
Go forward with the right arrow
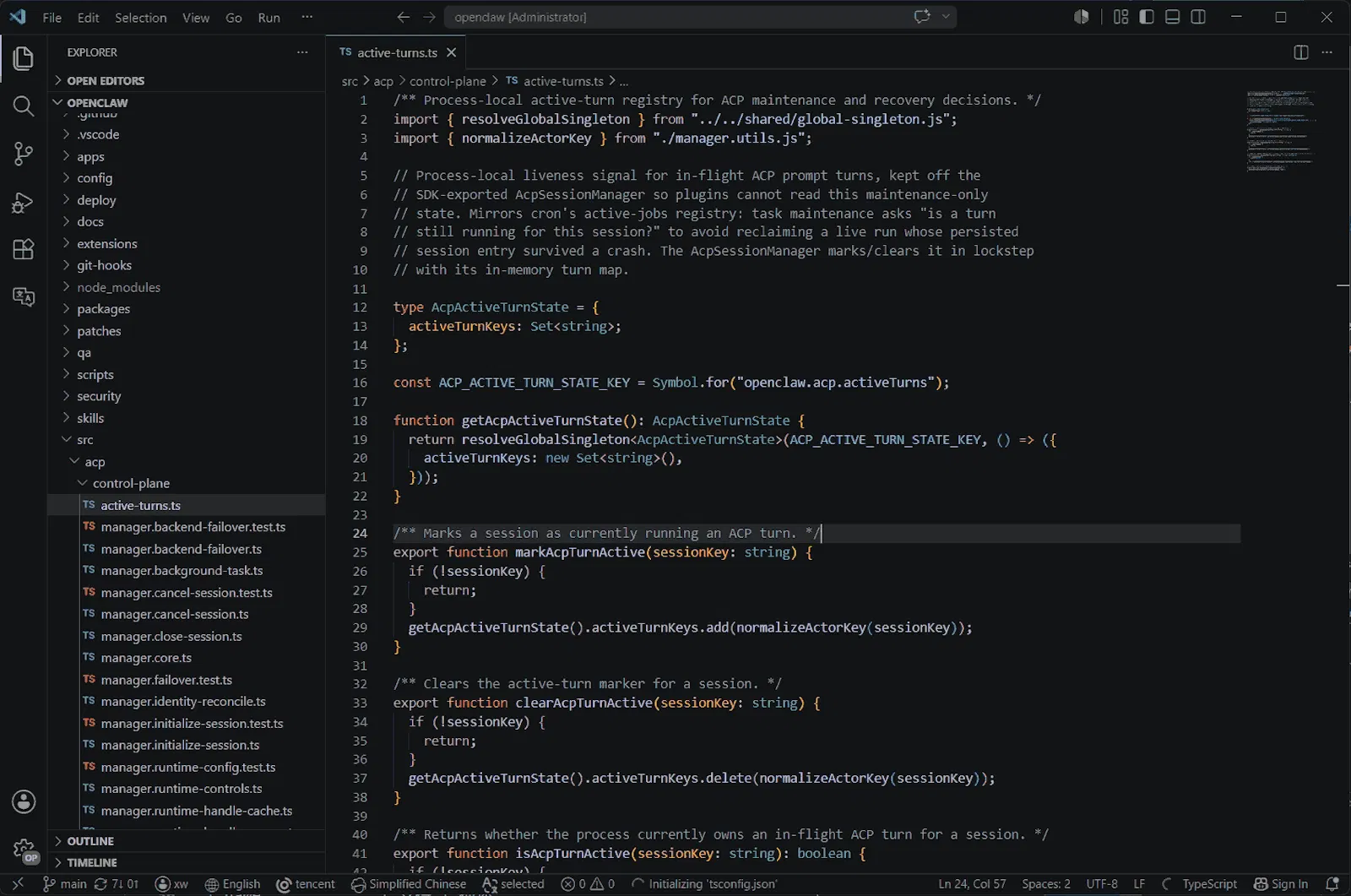click(x=430, y=17)
